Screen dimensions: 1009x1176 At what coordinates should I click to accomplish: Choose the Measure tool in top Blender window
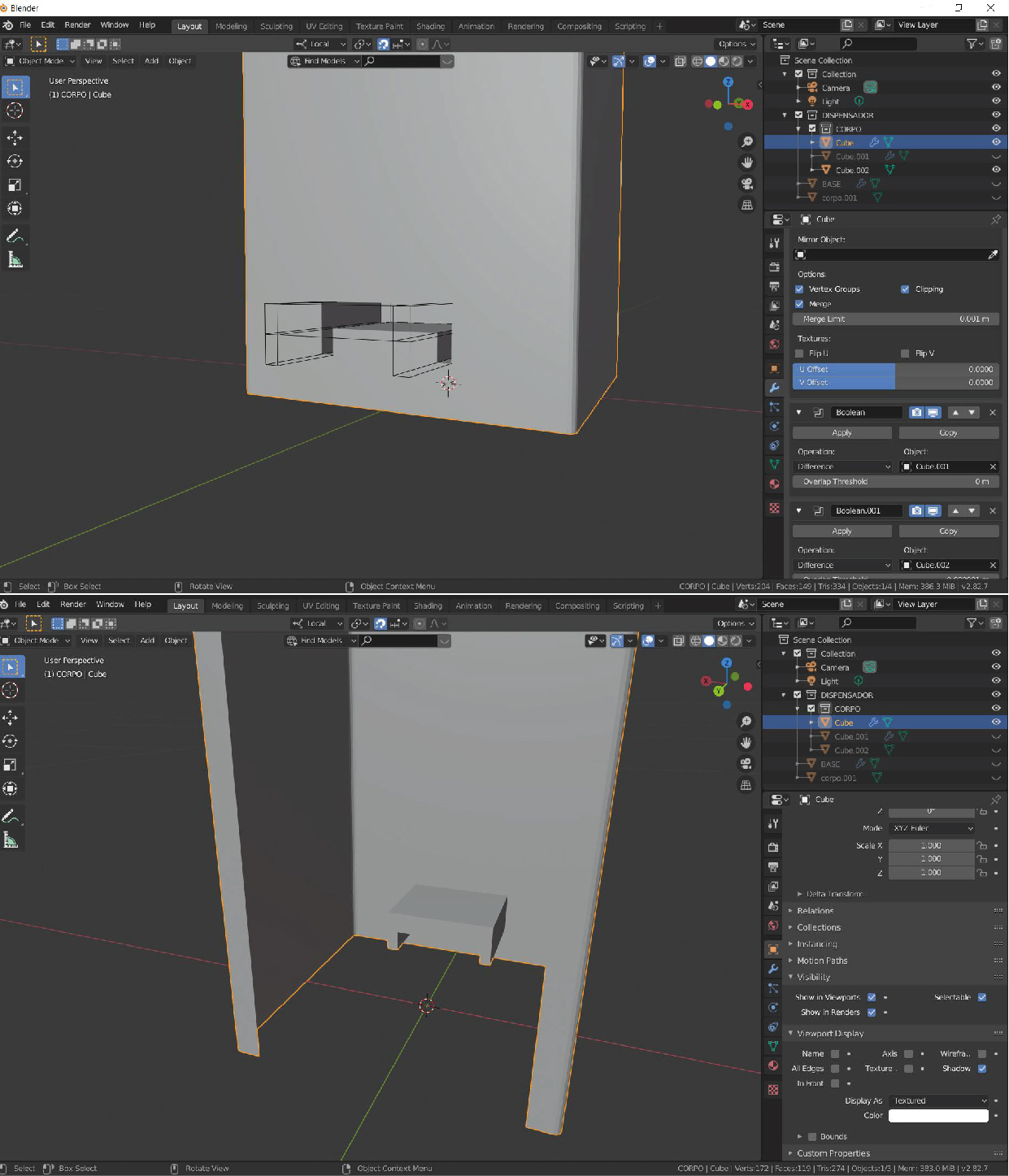click(15, 260)
